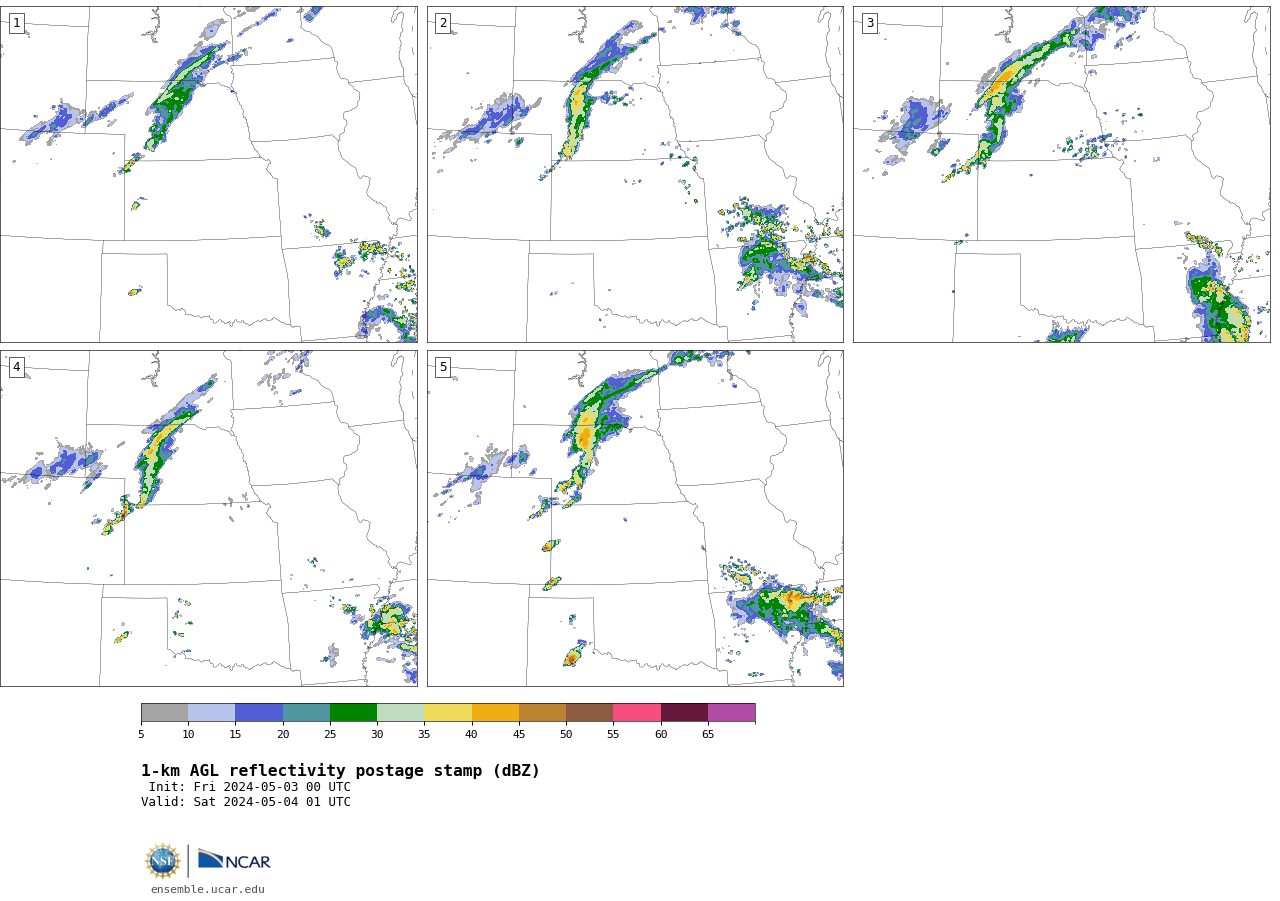Click the member number 5 label box

[443, 367]
